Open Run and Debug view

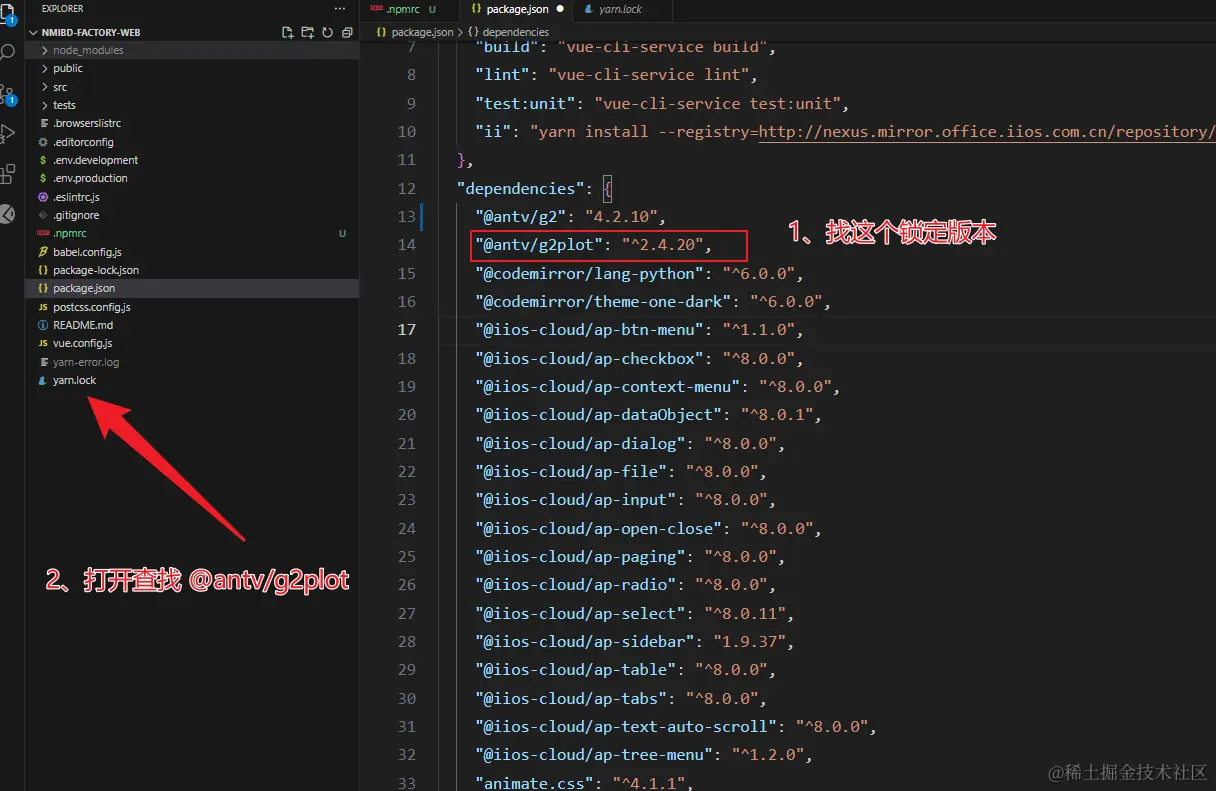pyautogui.click(x=9, y=133)
